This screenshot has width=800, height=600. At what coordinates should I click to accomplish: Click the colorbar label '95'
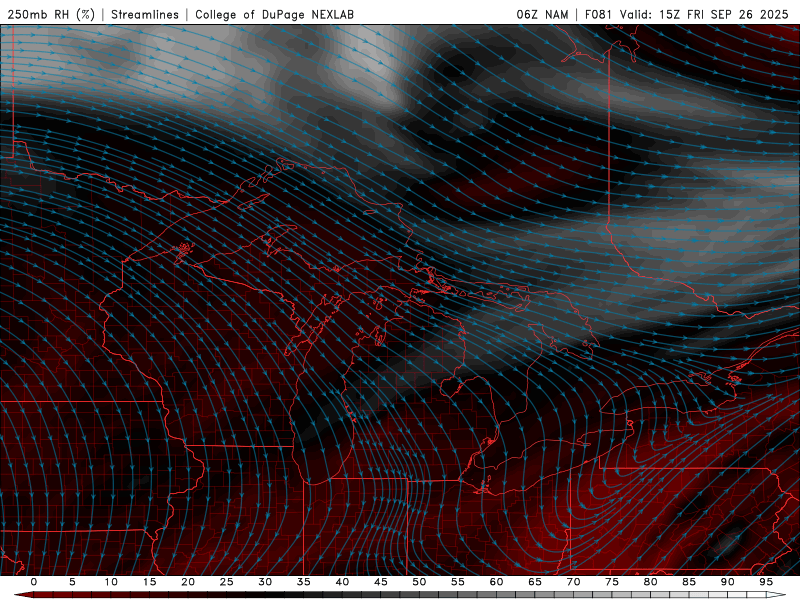[766, 582]
